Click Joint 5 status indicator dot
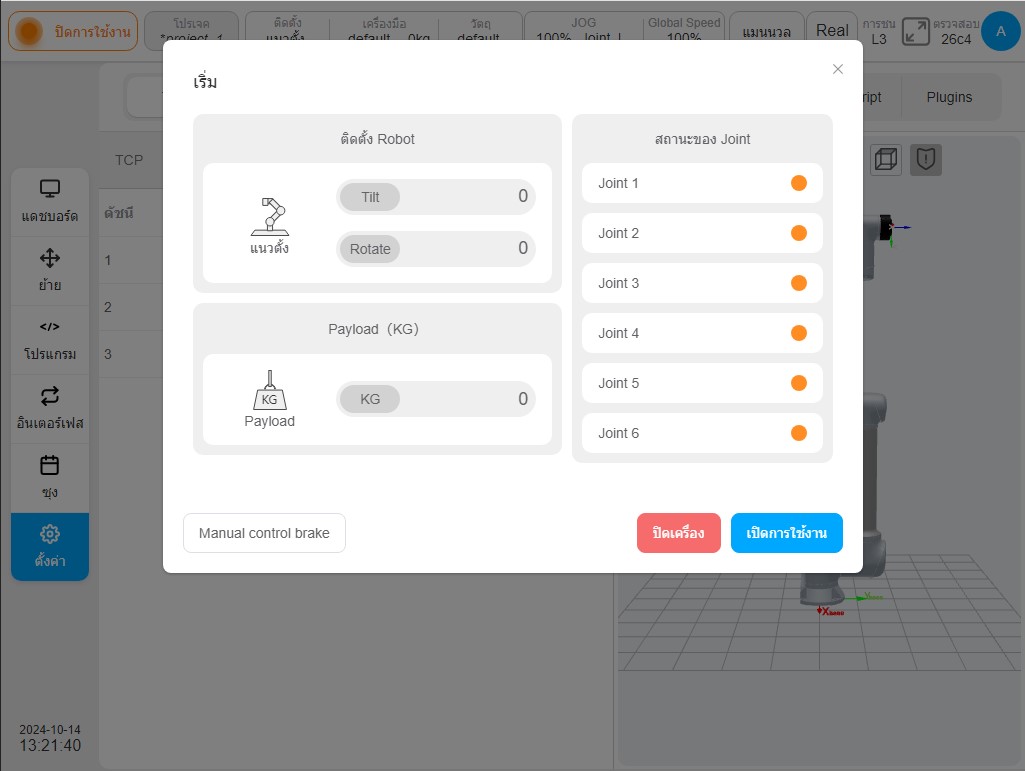This screenshot has height=771, width=1025. [799, 383]
